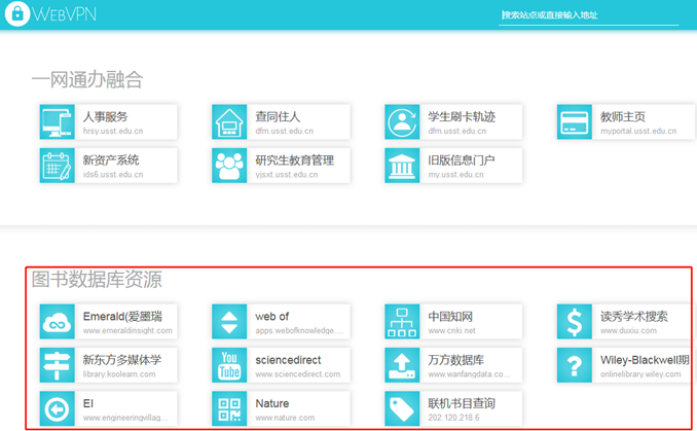Image resolution: width=697 pixels, height=431 pixels.
Task: Open the 新资产系统 link
Action: tap(108, 166)
